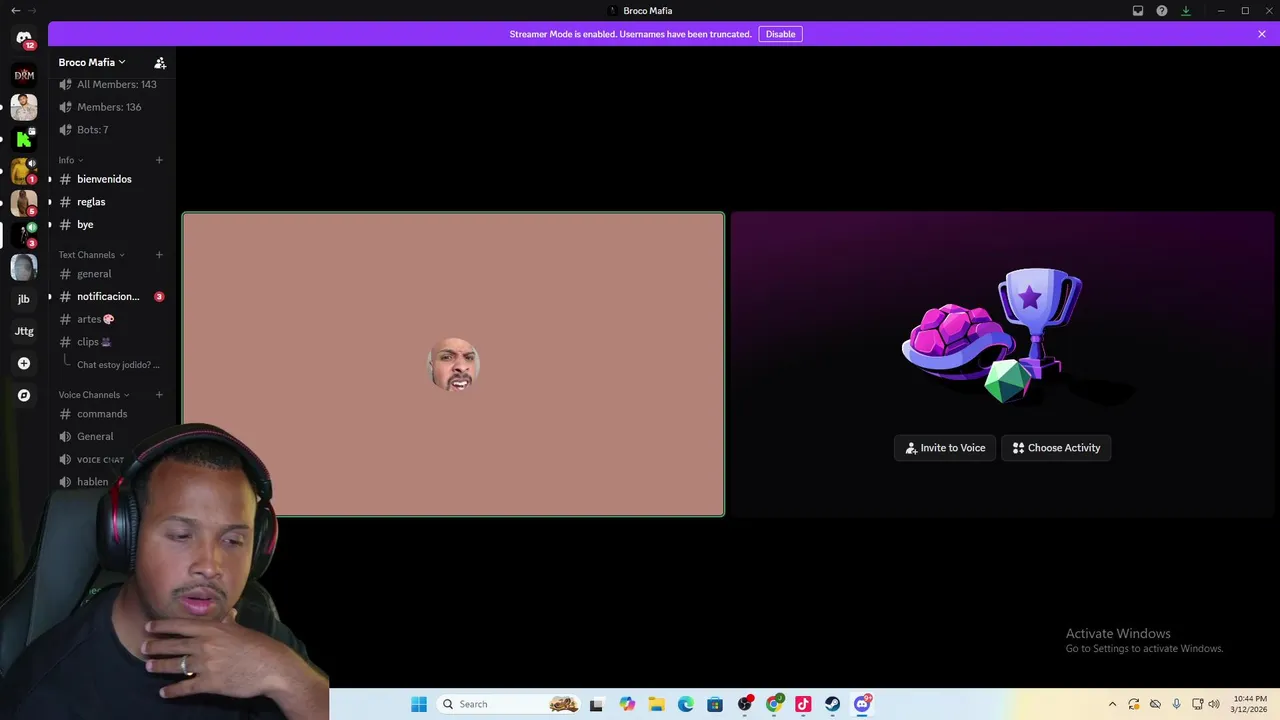Open the 'Chat estoy jodido?' thread

[118, 365]
